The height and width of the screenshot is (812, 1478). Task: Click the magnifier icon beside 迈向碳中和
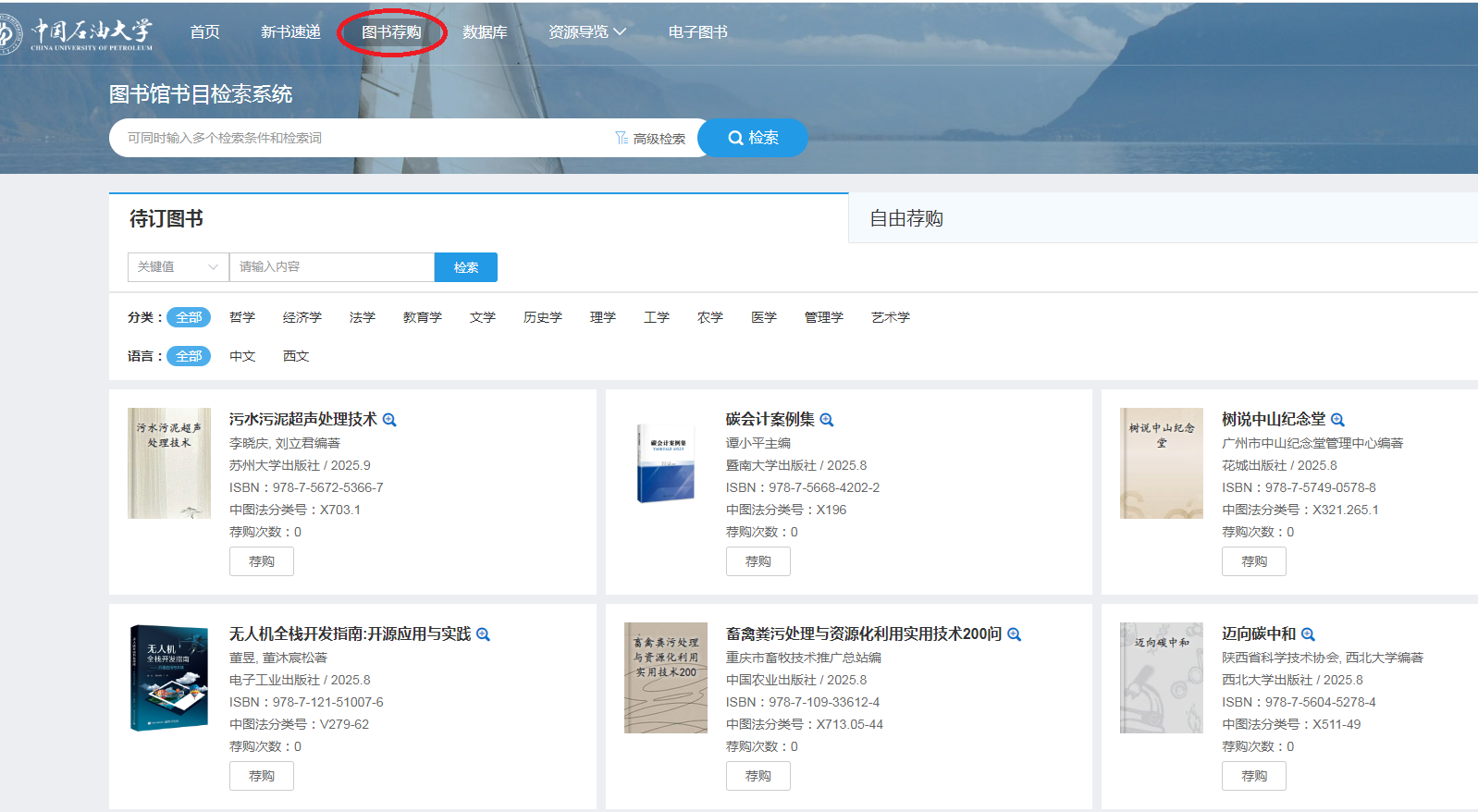pos(1308,634)
